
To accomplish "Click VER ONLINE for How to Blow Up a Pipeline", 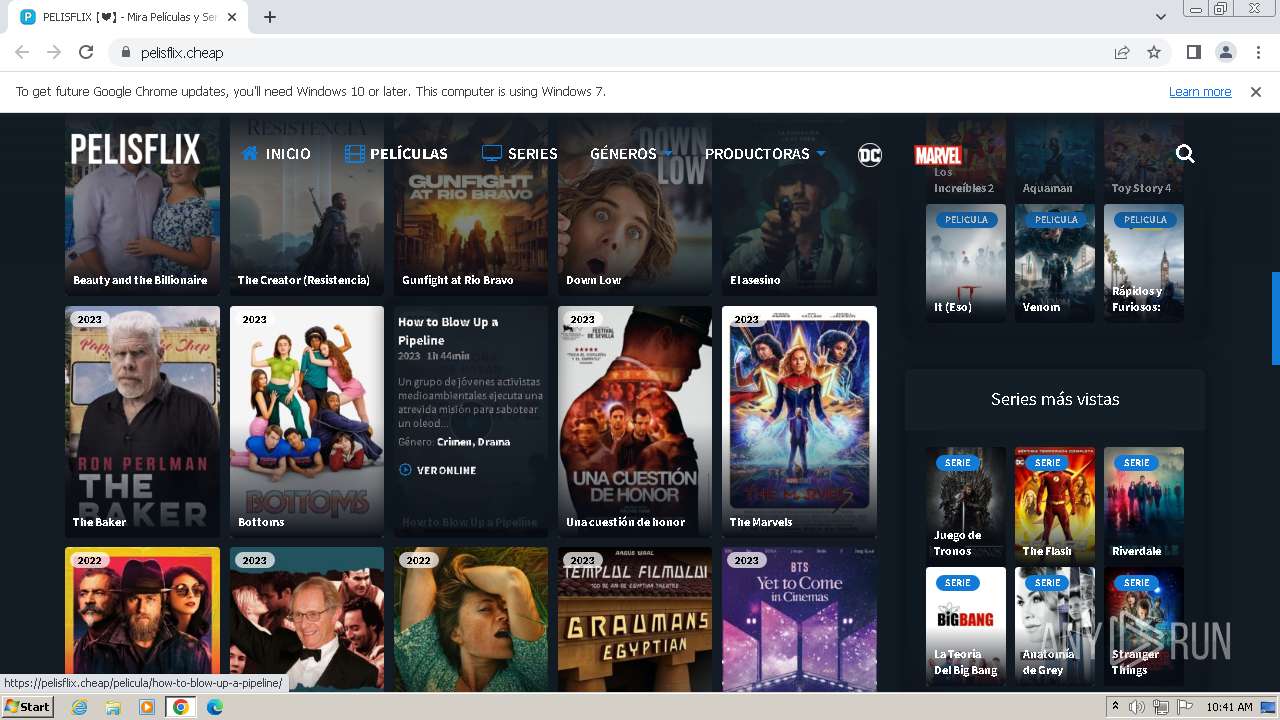I will pyautogui.click(x=437, y=470).
